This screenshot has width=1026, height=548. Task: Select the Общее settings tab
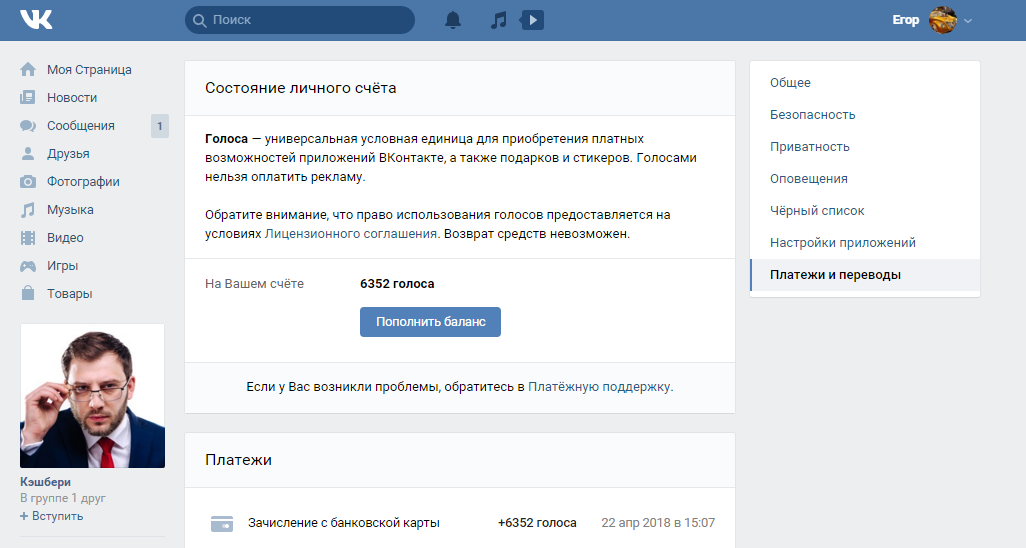865,82
